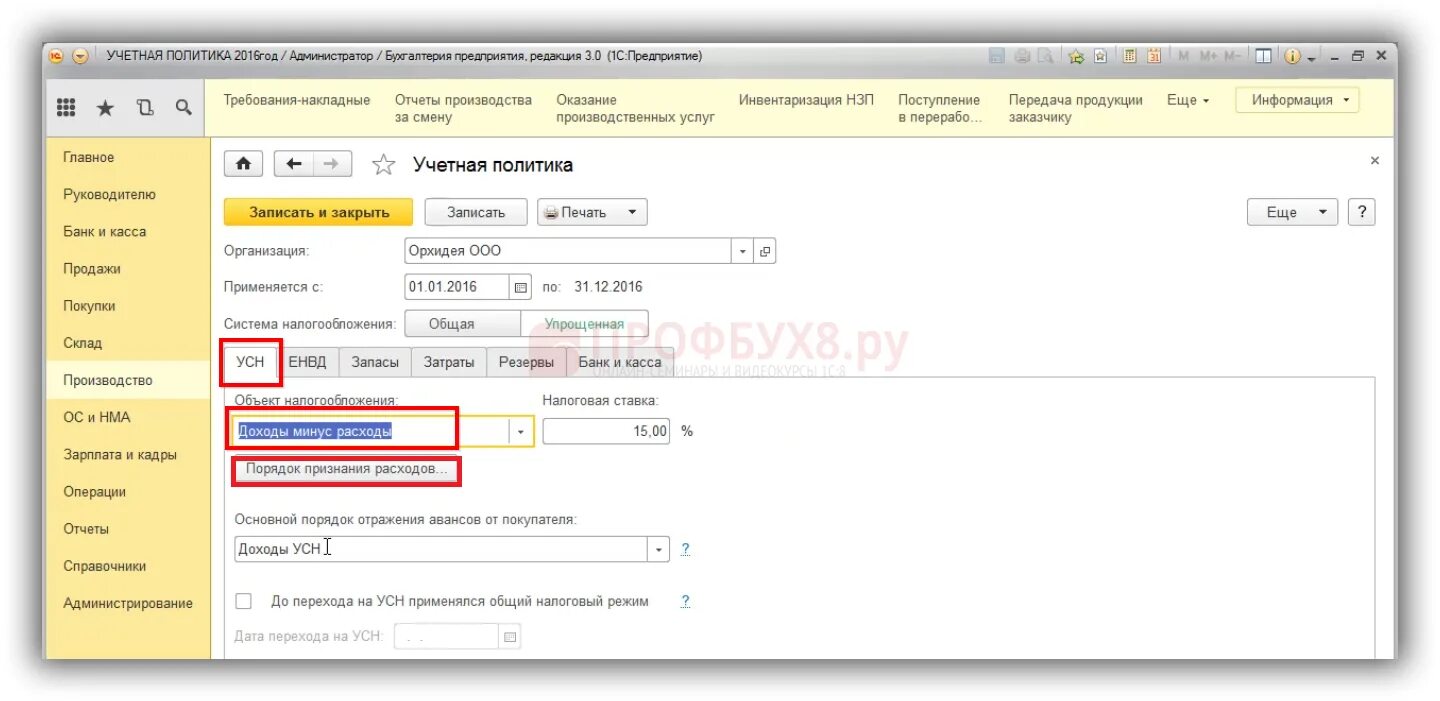The height and width of the screenshot is (701, 1440).
Task: Open the Зарплата и кадры section
Action: (120, 454)
